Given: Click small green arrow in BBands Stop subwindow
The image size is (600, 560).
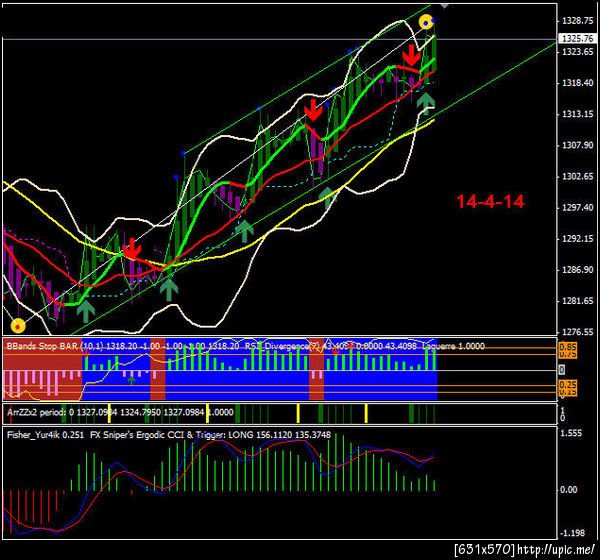Looking at the screenshot, I should pos(131,380).
